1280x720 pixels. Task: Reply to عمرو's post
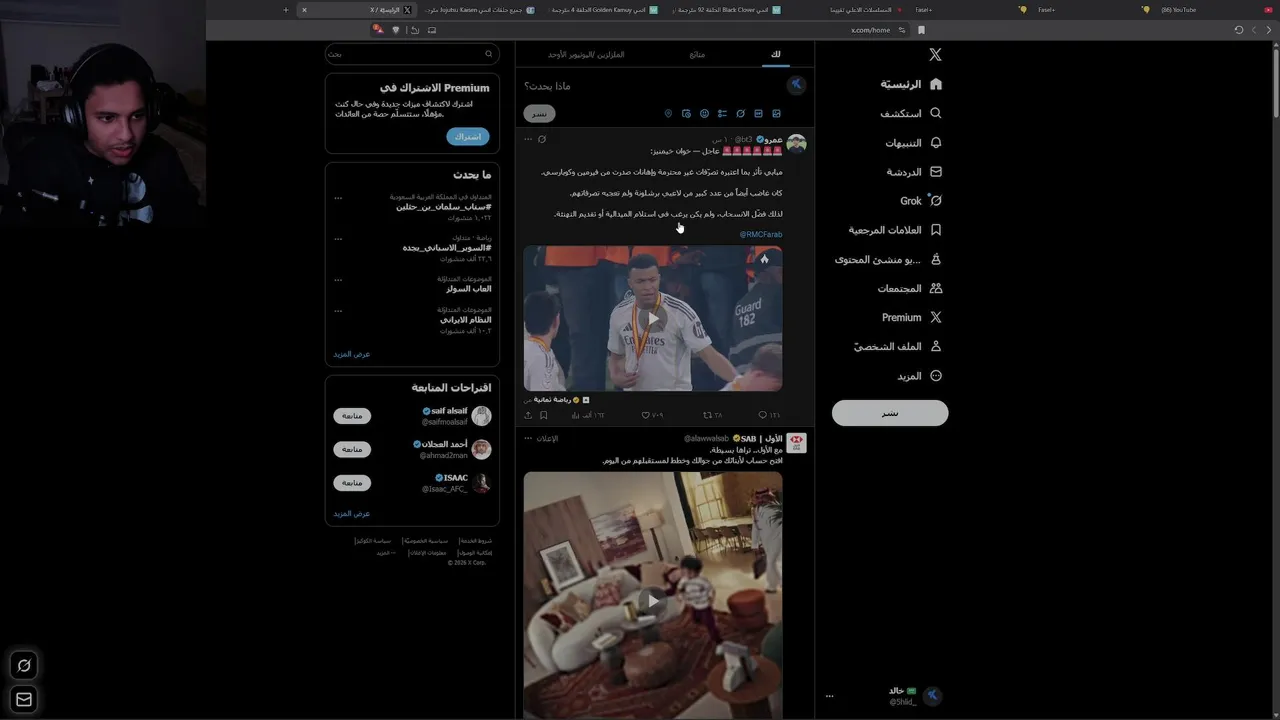(x=768, y=415)
